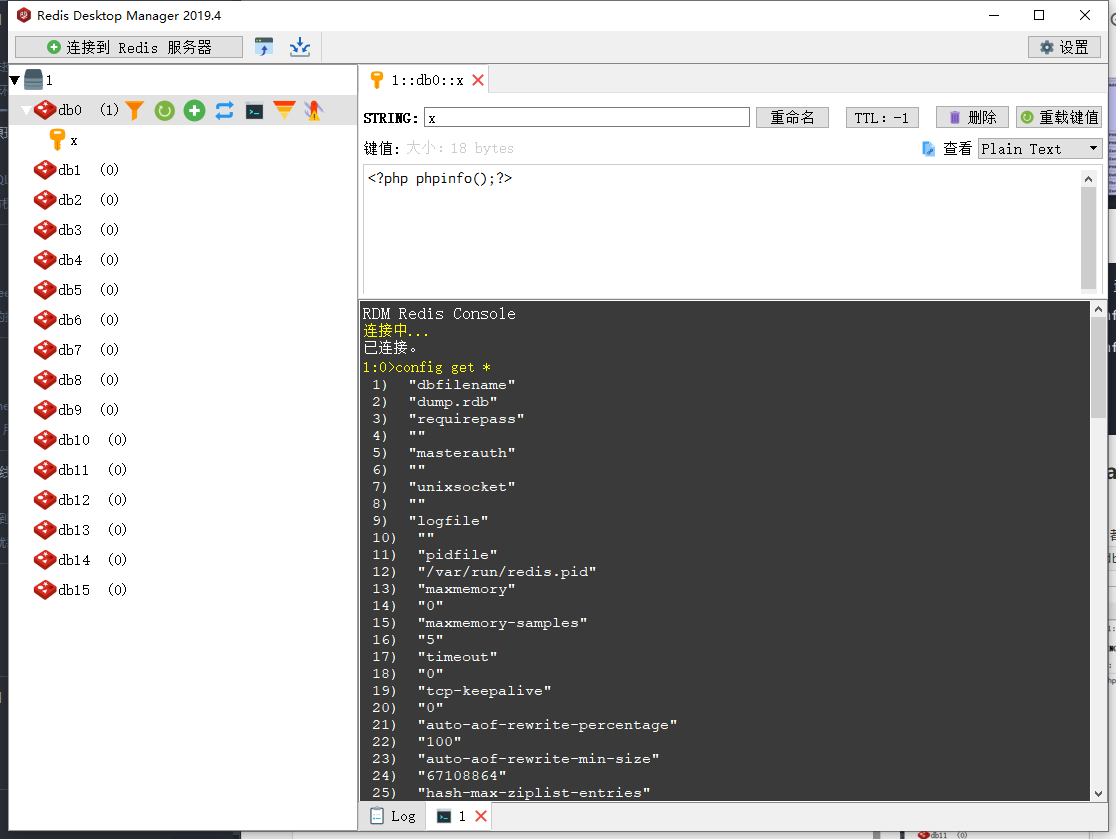Viewport: 1116px width, 839px height.
Task: Click the 重载键值 reload value button
Action: [x=1059, y=117]
